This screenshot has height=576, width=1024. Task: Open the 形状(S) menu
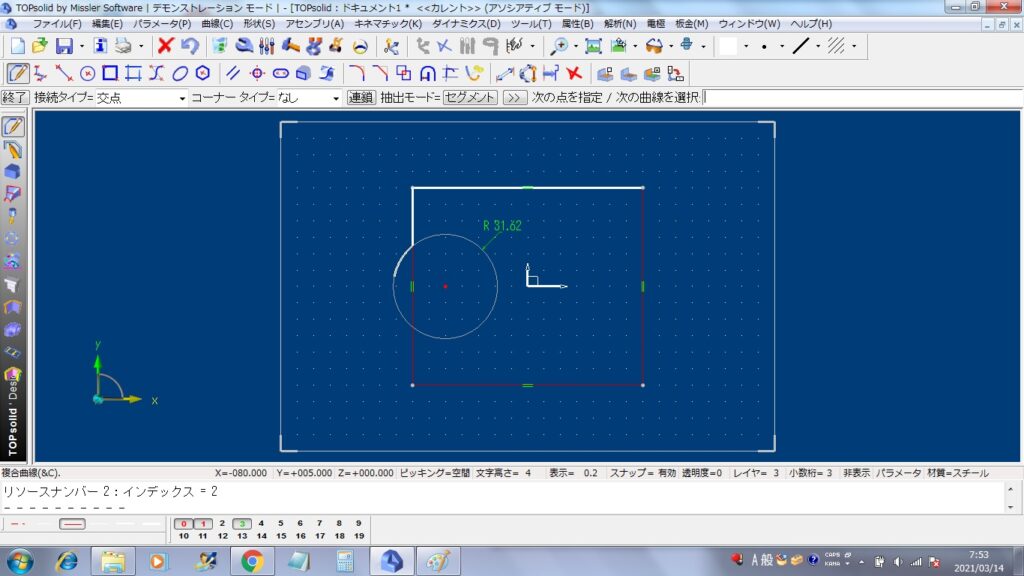click(259, 24)
